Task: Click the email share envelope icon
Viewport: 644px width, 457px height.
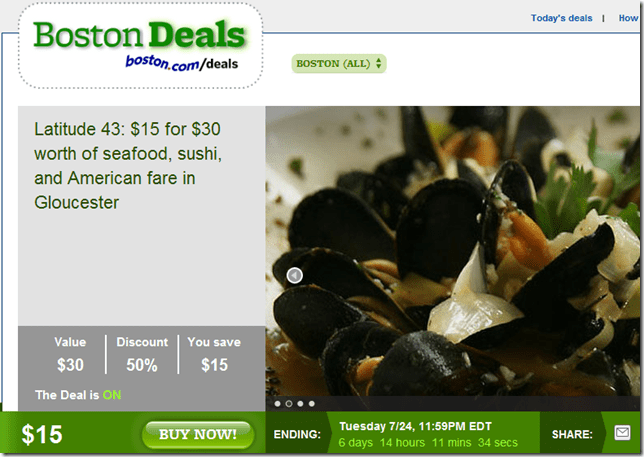Action: point(622,433)
